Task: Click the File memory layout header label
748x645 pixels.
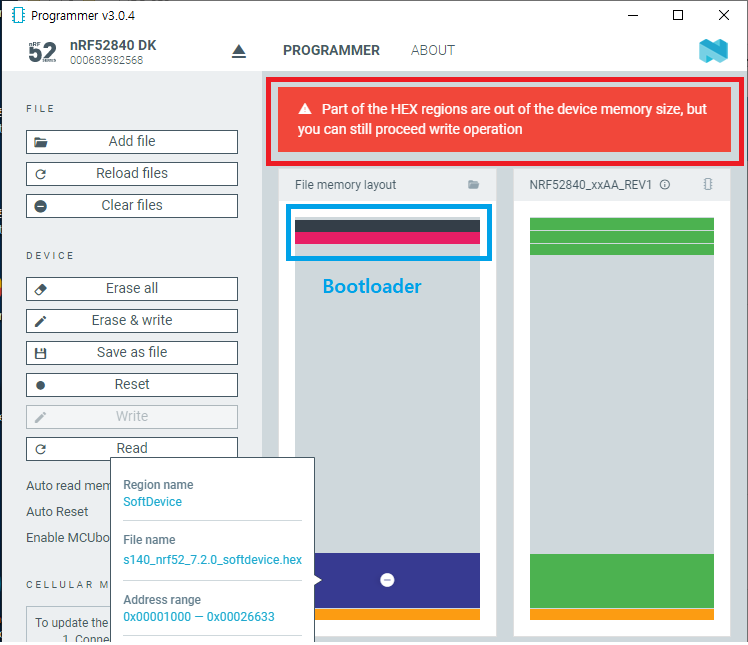Action: [345, 185]
